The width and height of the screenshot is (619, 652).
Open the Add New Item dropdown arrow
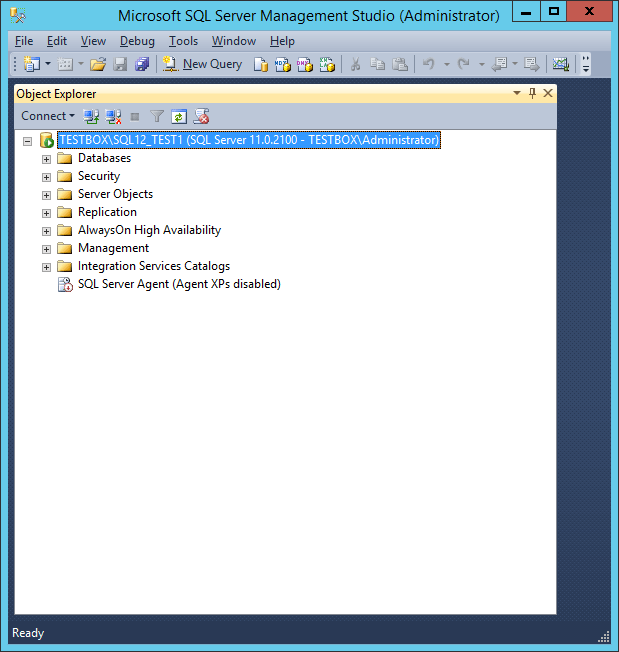point(81,64)
